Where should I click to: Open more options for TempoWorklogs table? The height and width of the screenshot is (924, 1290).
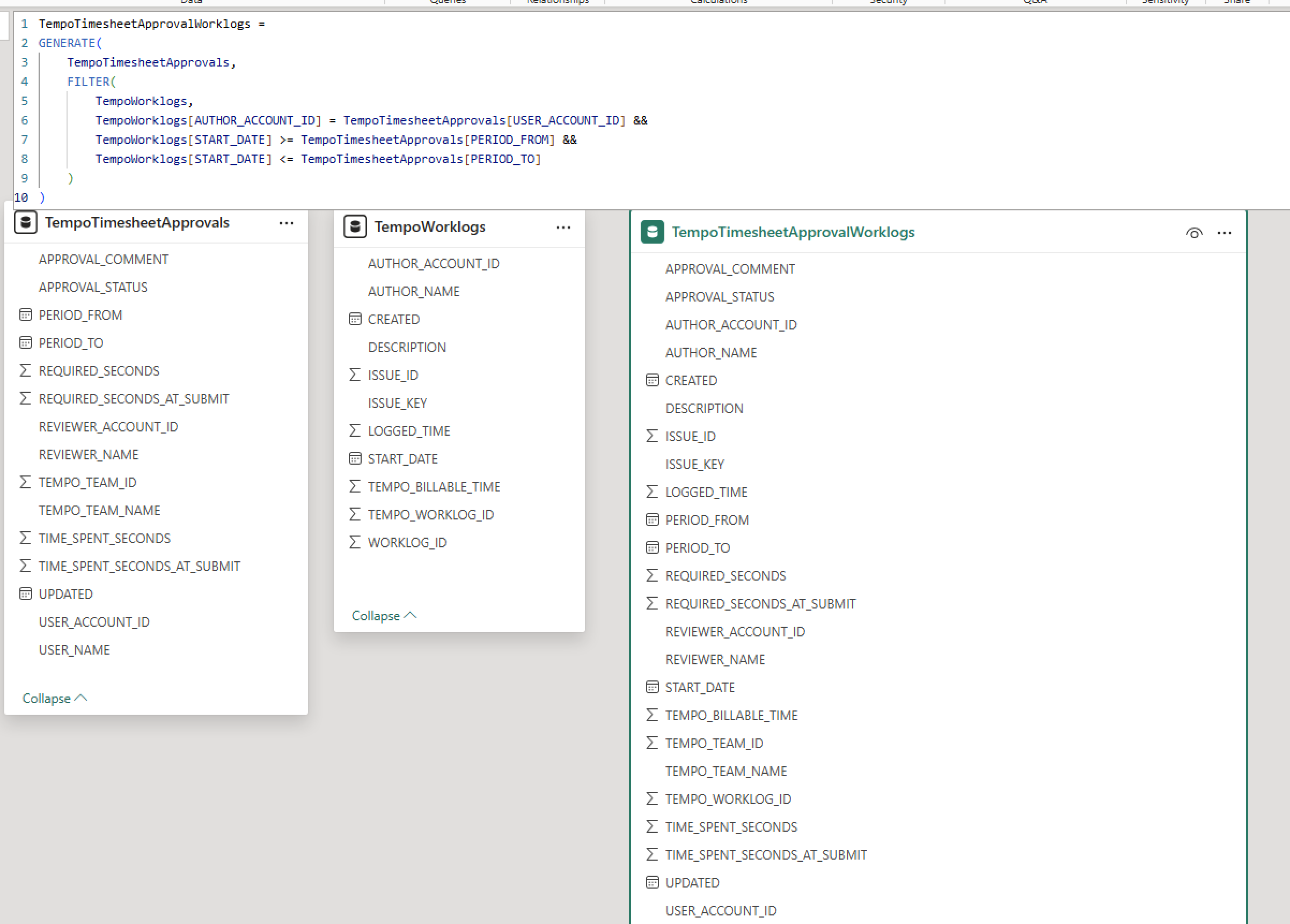click(x=563, y=228)
